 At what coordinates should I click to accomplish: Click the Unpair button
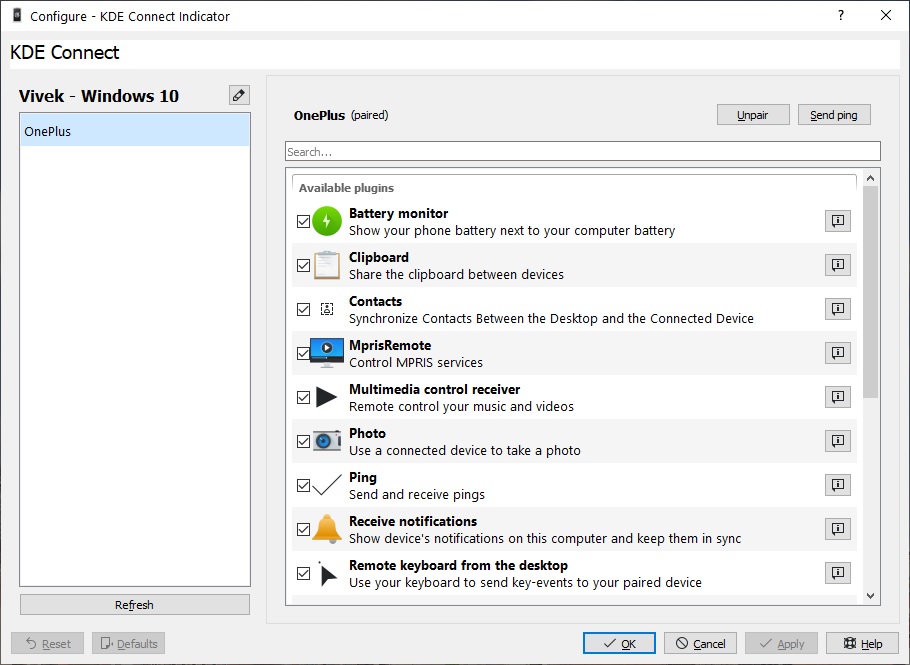753,115
